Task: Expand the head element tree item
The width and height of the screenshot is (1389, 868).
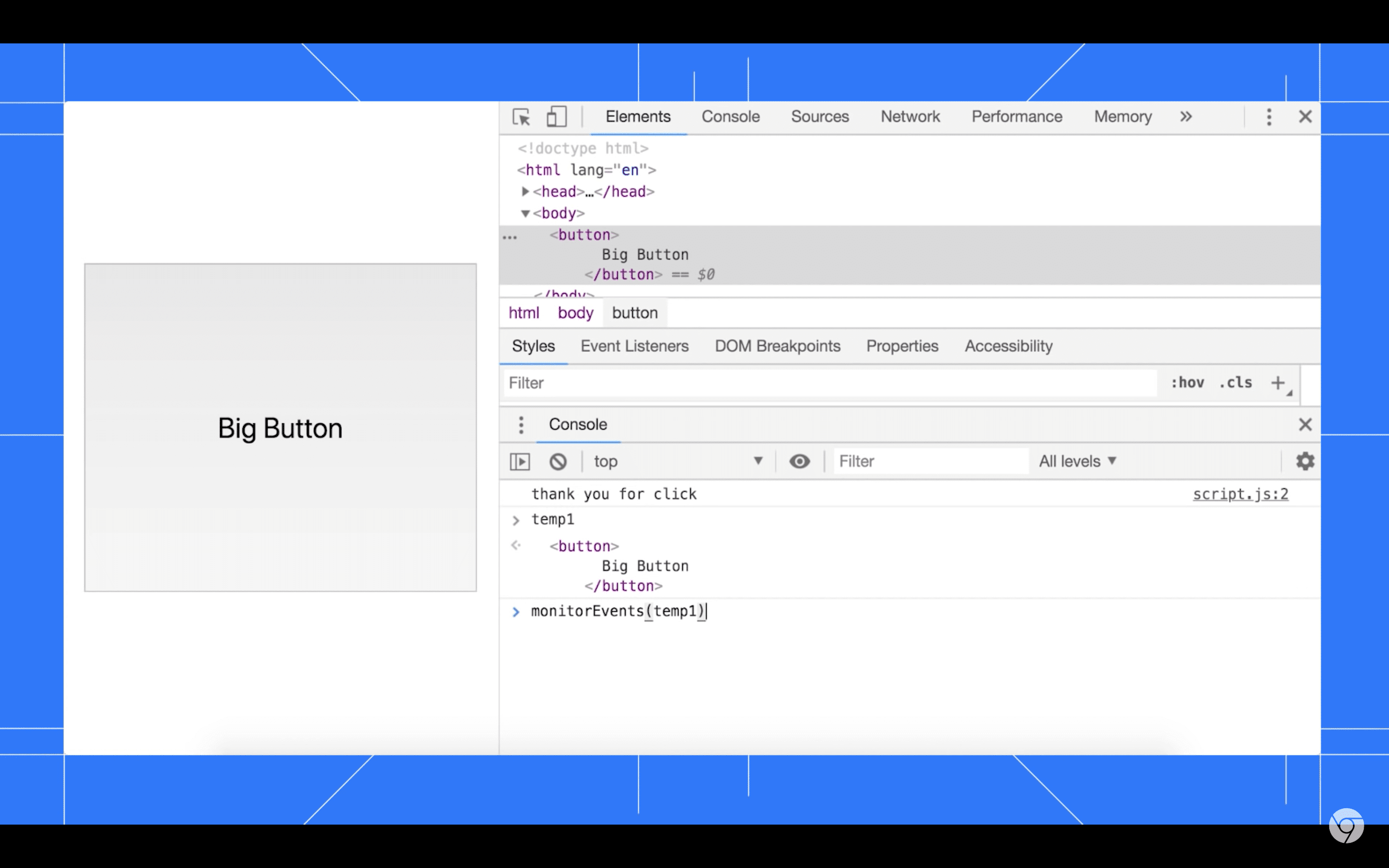Action: 524,191
